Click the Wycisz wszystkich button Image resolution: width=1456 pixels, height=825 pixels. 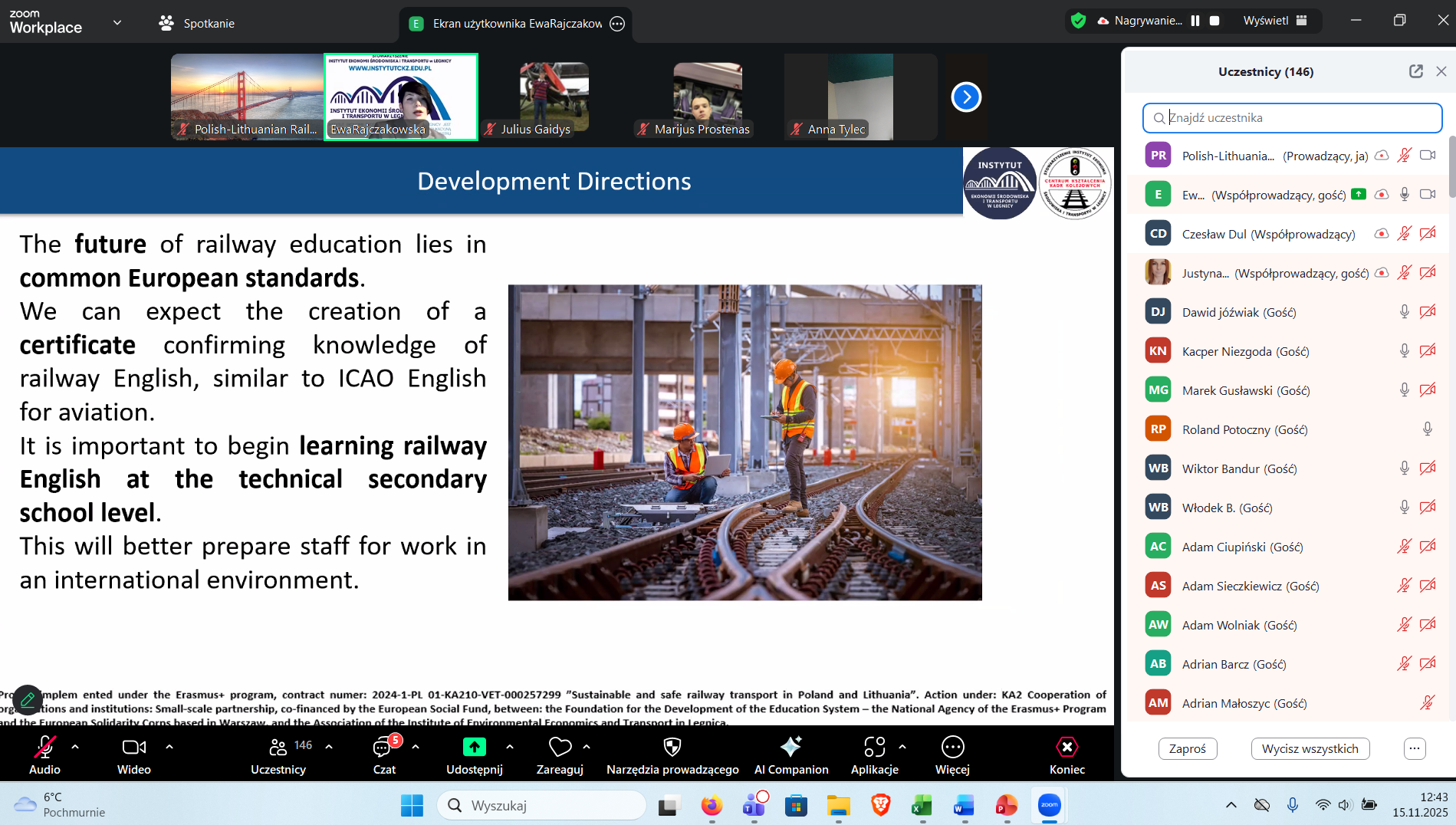pyautogui.click(x=1310, y=748)
